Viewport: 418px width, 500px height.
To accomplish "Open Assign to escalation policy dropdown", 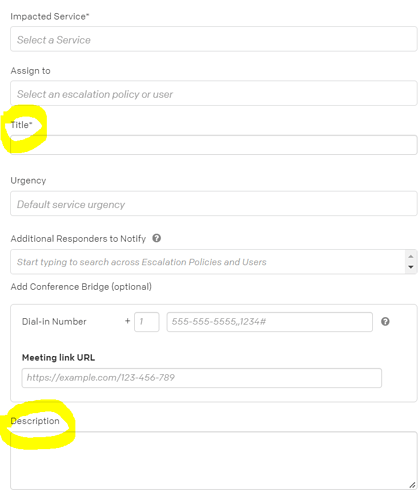I will coord(214,93).
